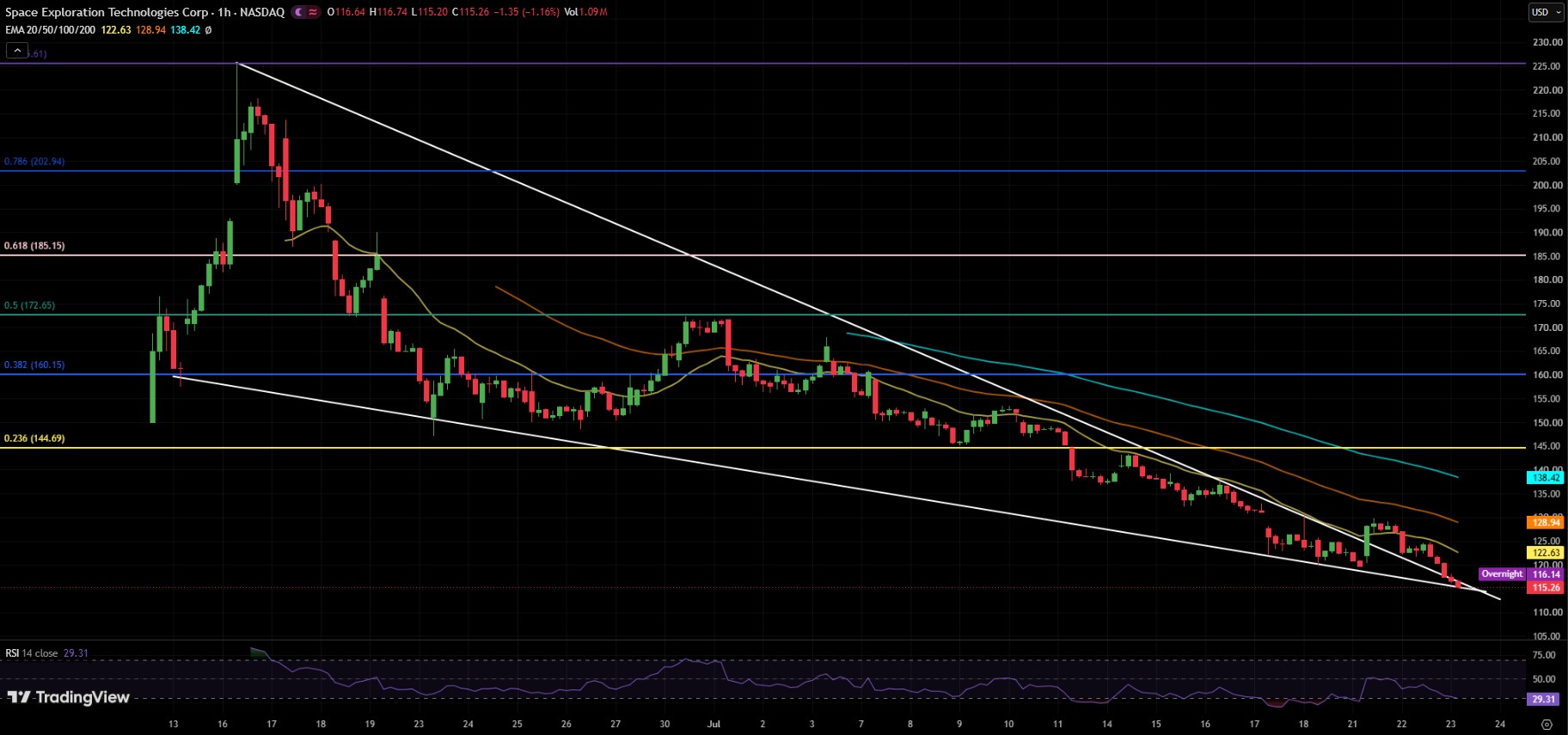This screenshot has width=1568, height=735.
Task: Click the cyan 138.42 price-axis tag
Action: tap(1546, 477)
